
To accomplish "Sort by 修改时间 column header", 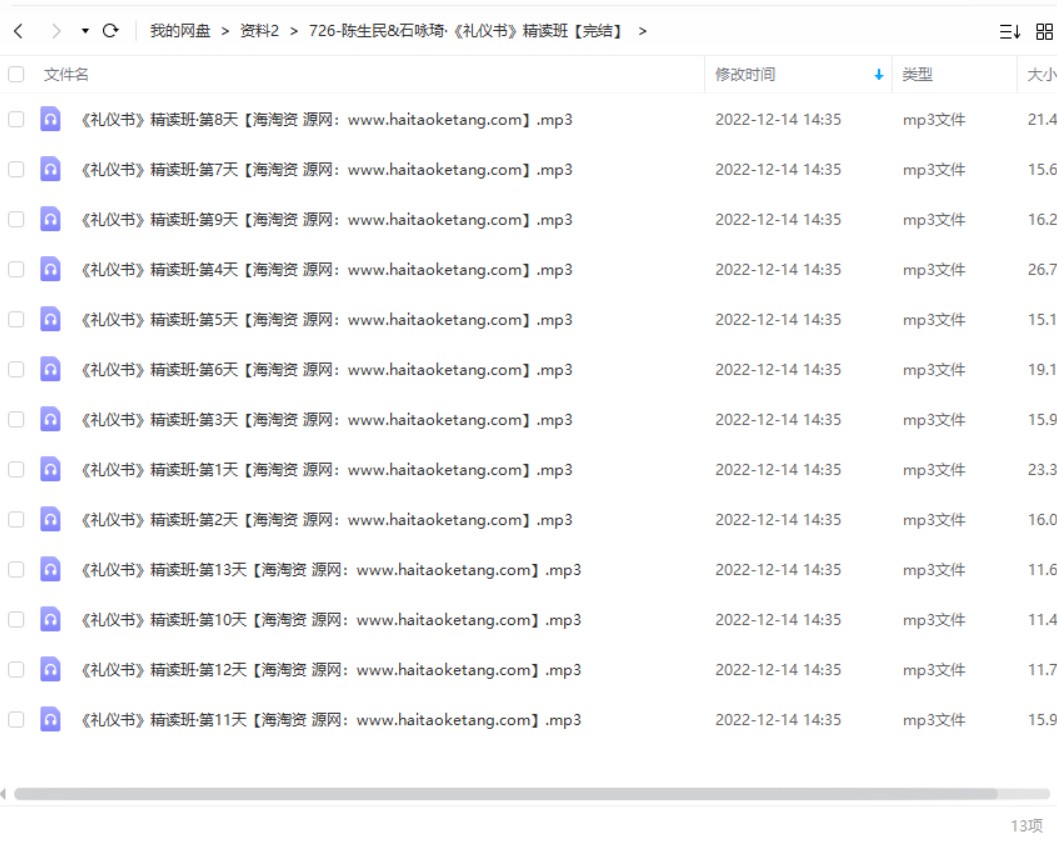I will coord(745,74).
